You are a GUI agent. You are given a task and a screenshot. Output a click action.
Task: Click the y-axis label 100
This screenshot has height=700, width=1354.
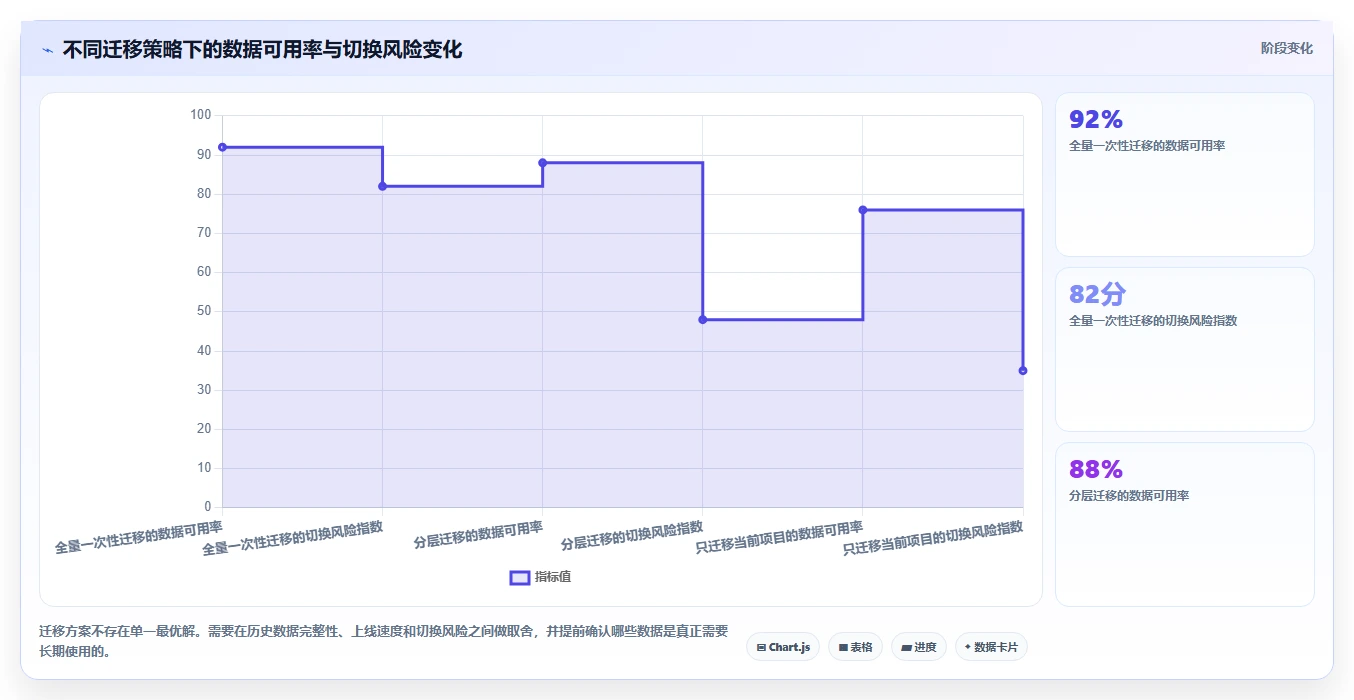(x=200, y=115)
